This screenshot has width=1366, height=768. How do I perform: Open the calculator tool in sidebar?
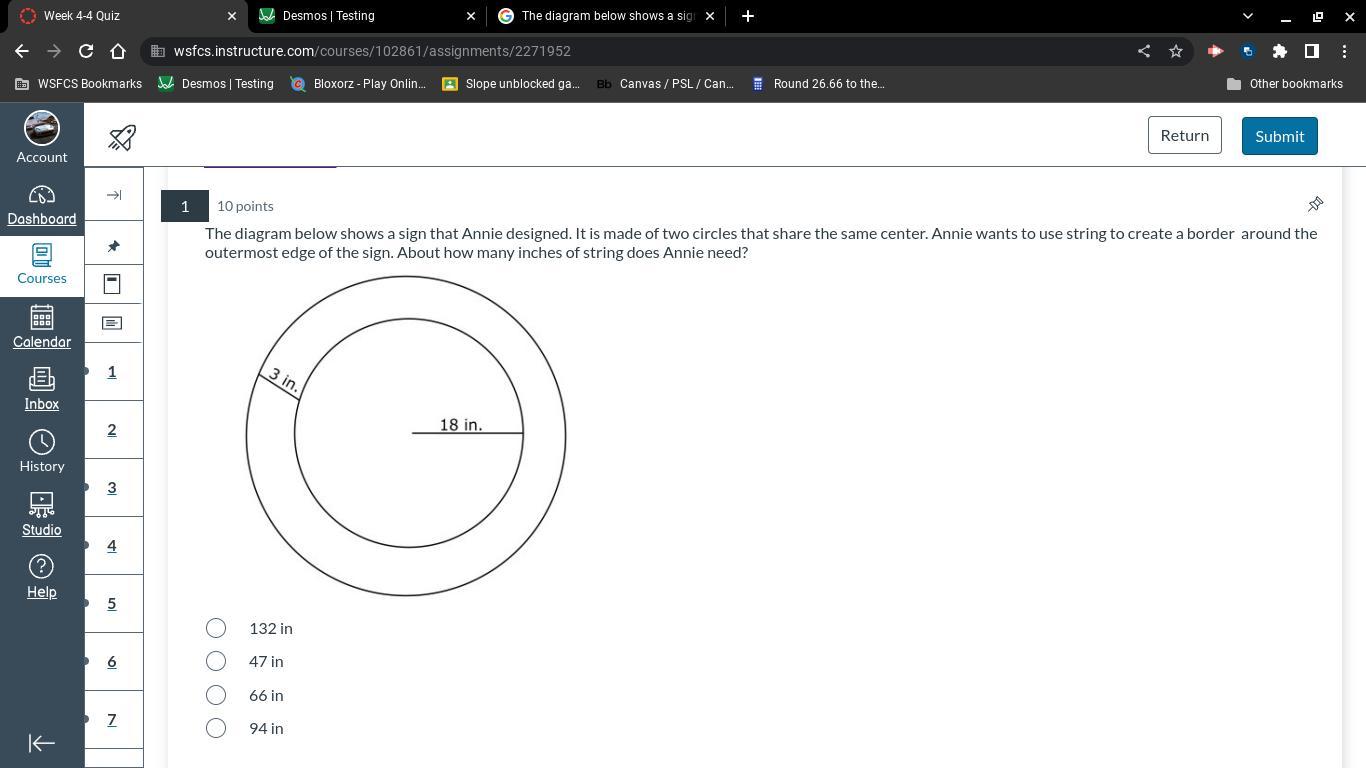112,284
